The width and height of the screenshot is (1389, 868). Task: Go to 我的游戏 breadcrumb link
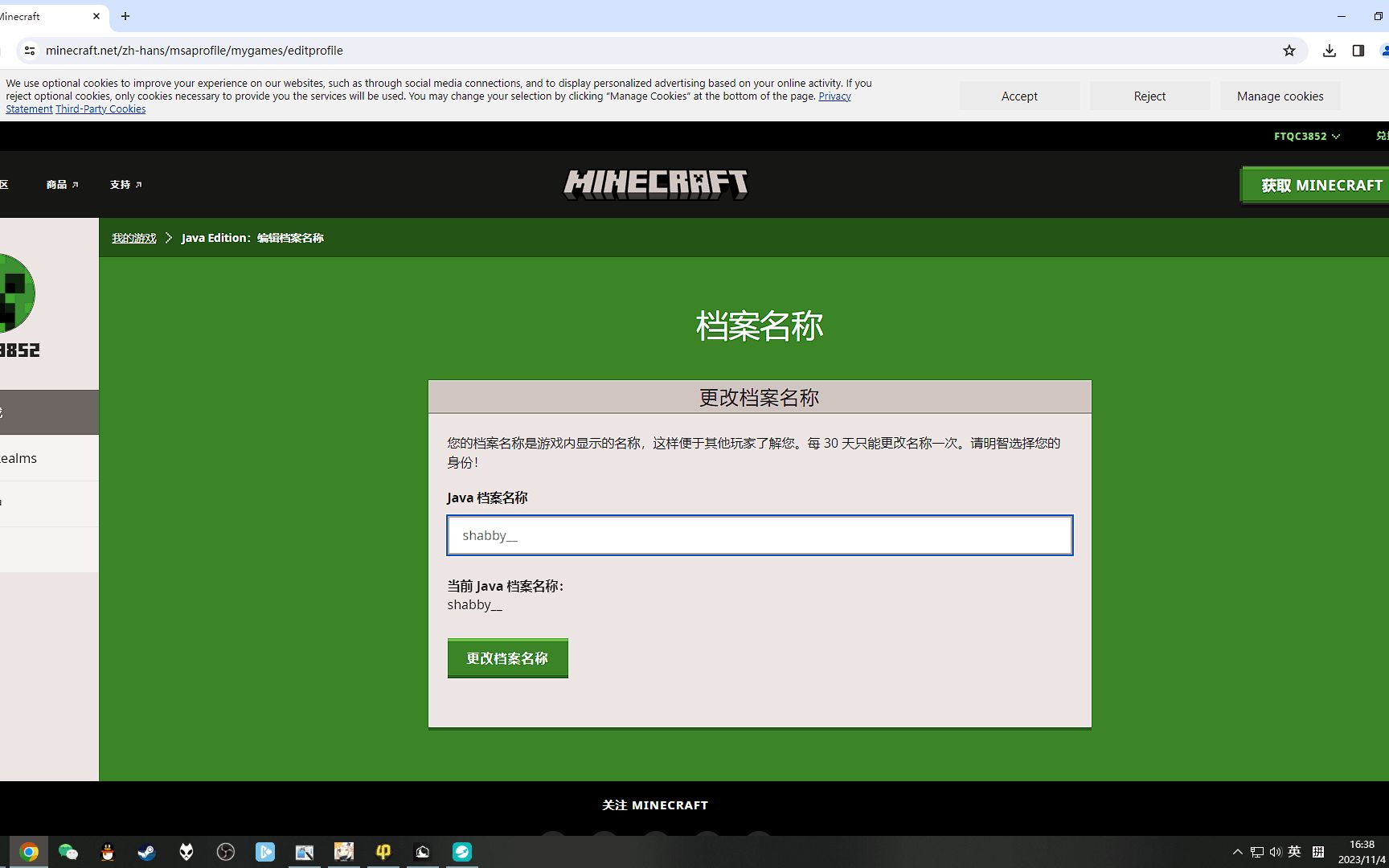(x=134, y=238)
